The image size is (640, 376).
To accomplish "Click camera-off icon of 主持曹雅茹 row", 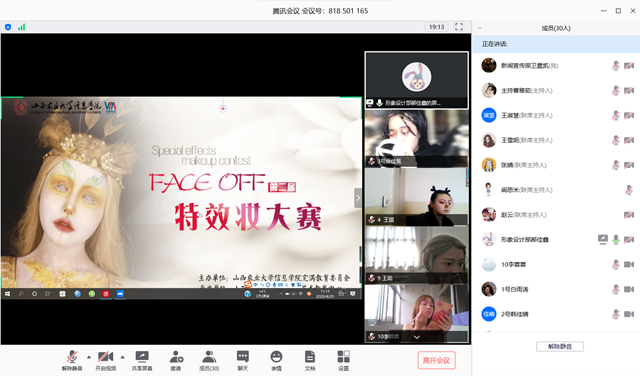I will (629, 91).
